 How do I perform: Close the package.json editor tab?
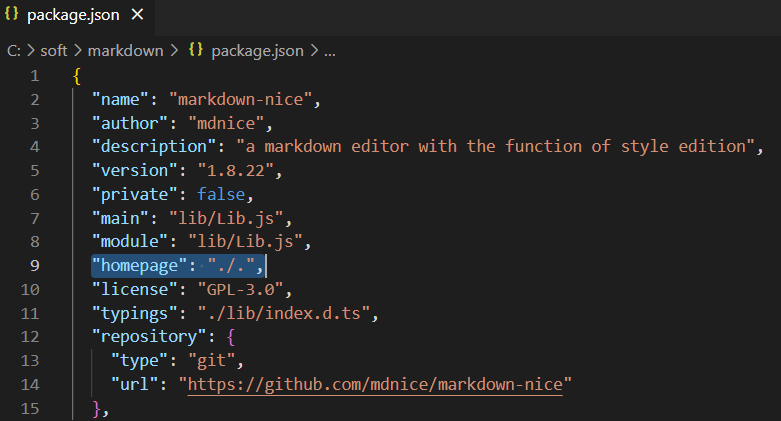point(137,15)
